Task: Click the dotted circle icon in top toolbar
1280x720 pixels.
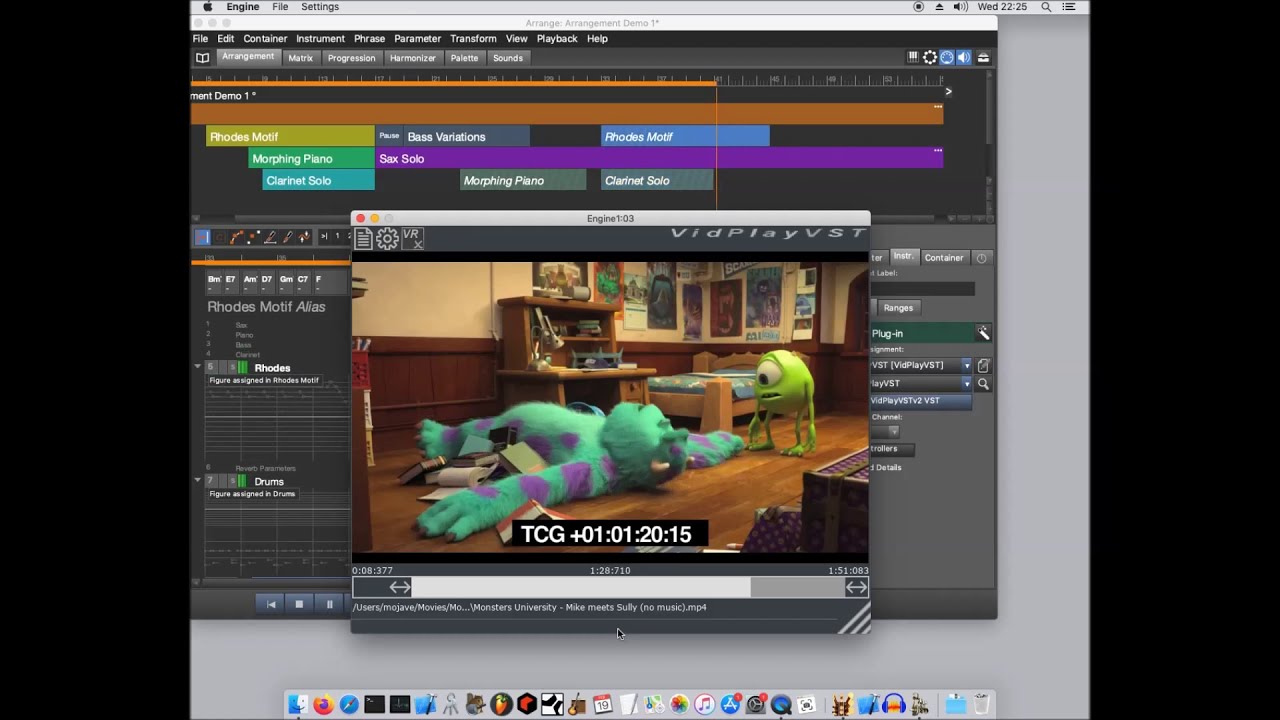Action: coord(930,58)
